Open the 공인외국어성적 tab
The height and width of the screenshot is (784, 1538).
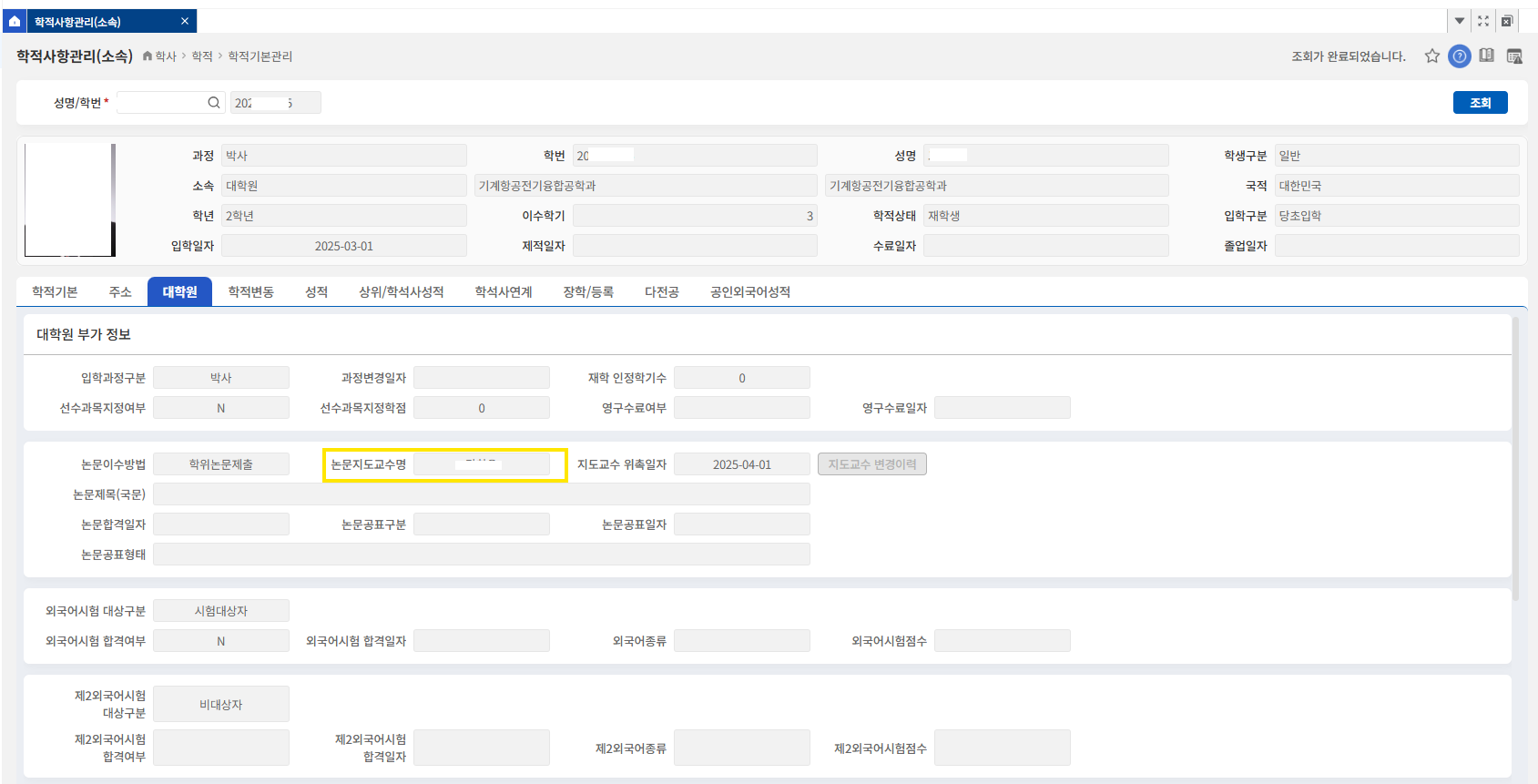[x=750, y=291]
